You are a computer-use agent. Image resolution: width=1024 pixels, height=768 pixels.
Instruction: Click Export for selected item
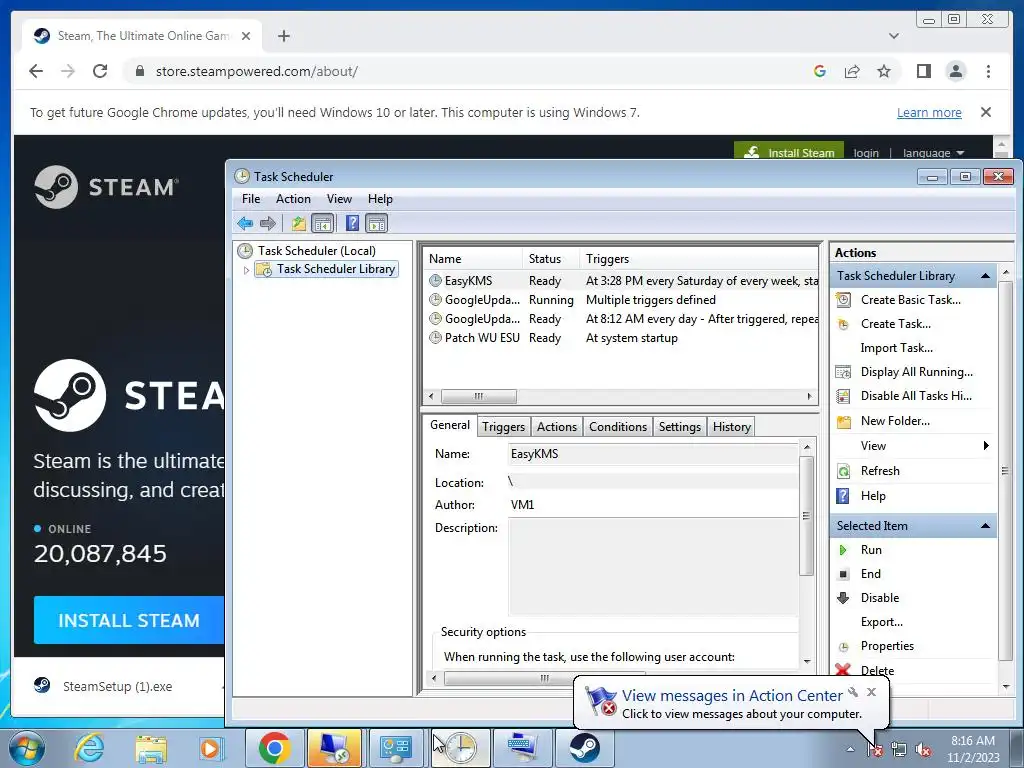point(881,622)
